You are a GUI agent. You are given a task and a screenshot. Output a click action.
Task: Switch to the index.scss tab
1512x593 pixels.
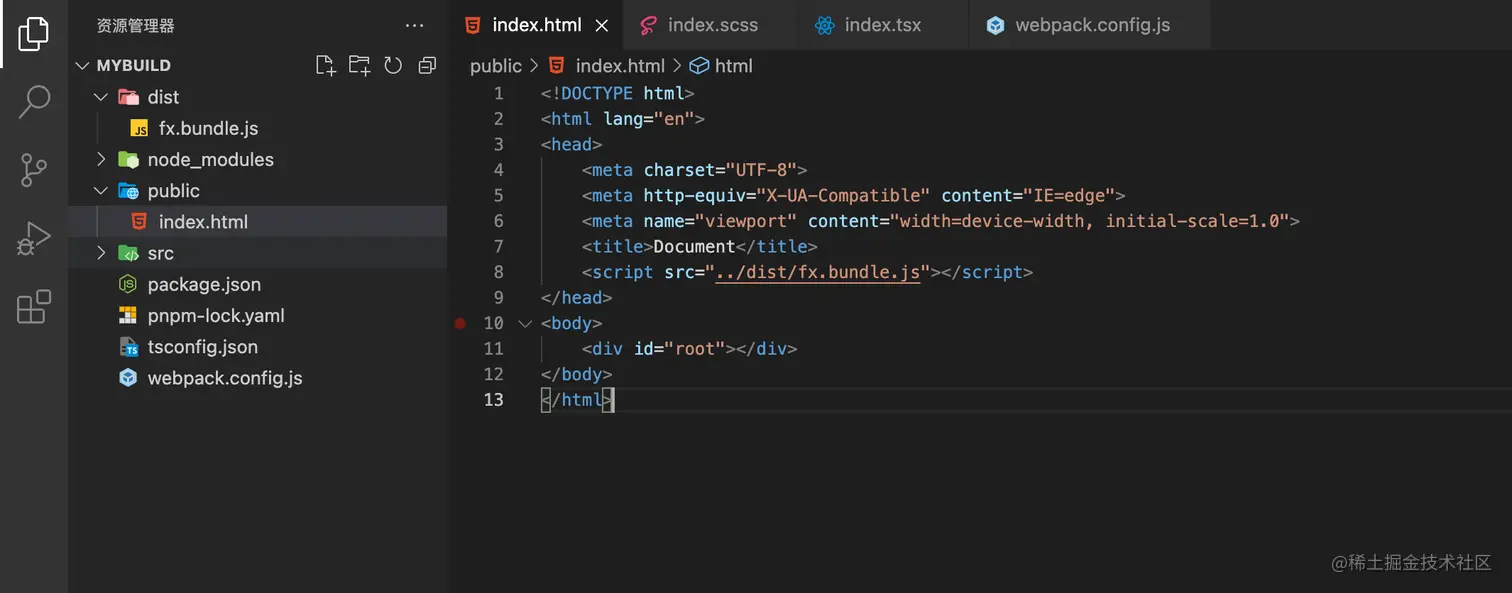click(710, 25)
